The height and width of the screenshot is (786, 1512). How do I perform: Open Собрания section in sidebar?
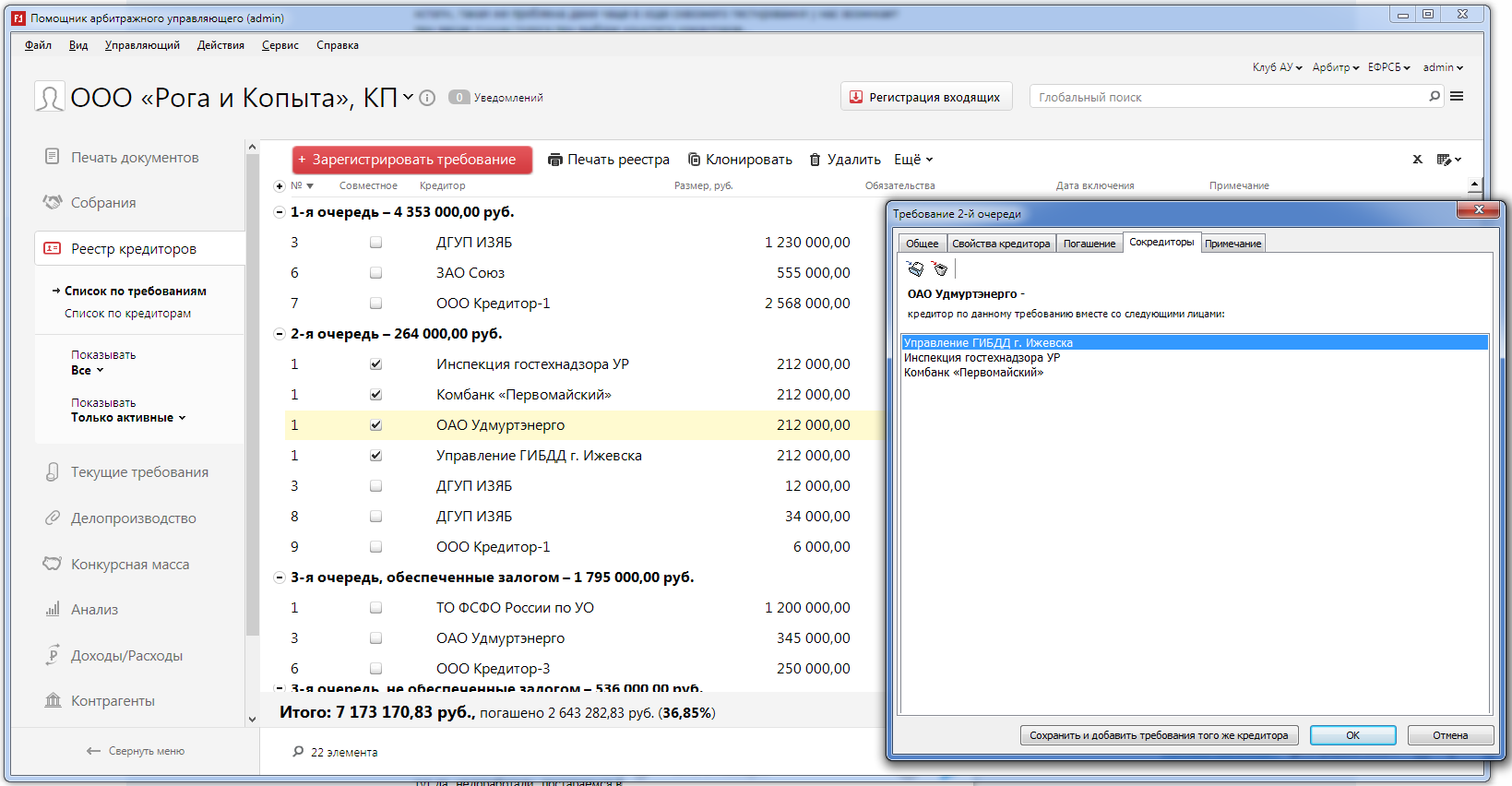(x=103, y=203)
